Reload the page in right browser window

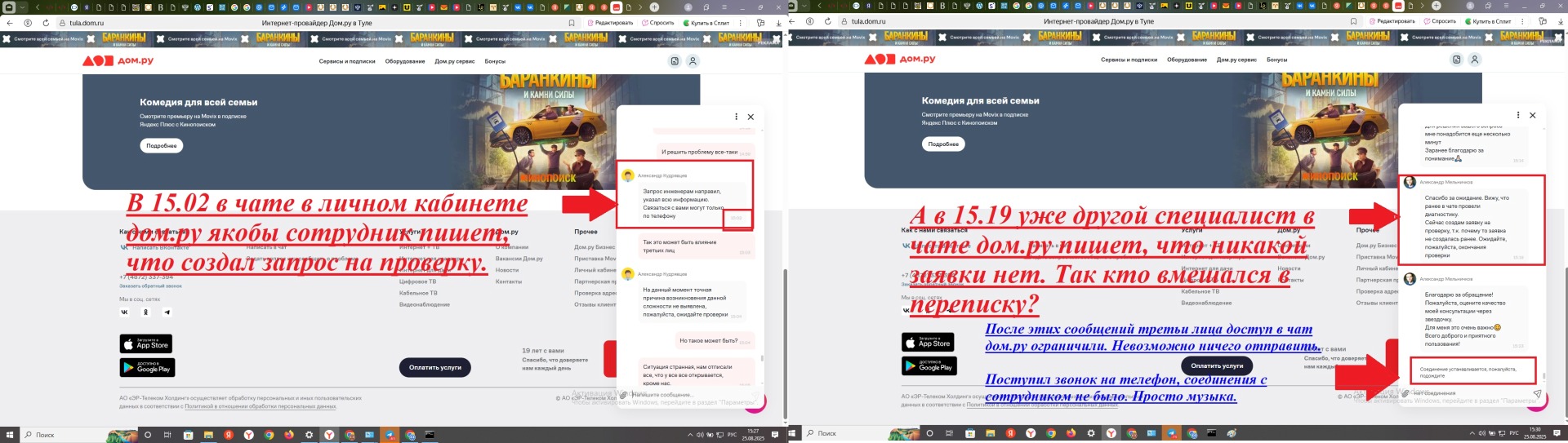pyautogui.click(x=827, y=21)
